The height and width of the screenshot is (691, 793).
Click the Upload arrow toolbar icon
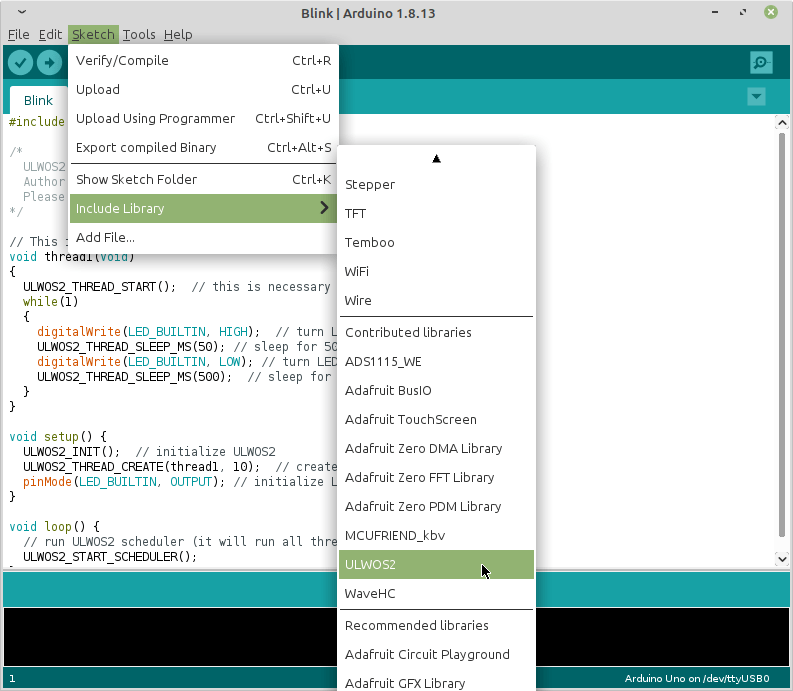point(50,63)
